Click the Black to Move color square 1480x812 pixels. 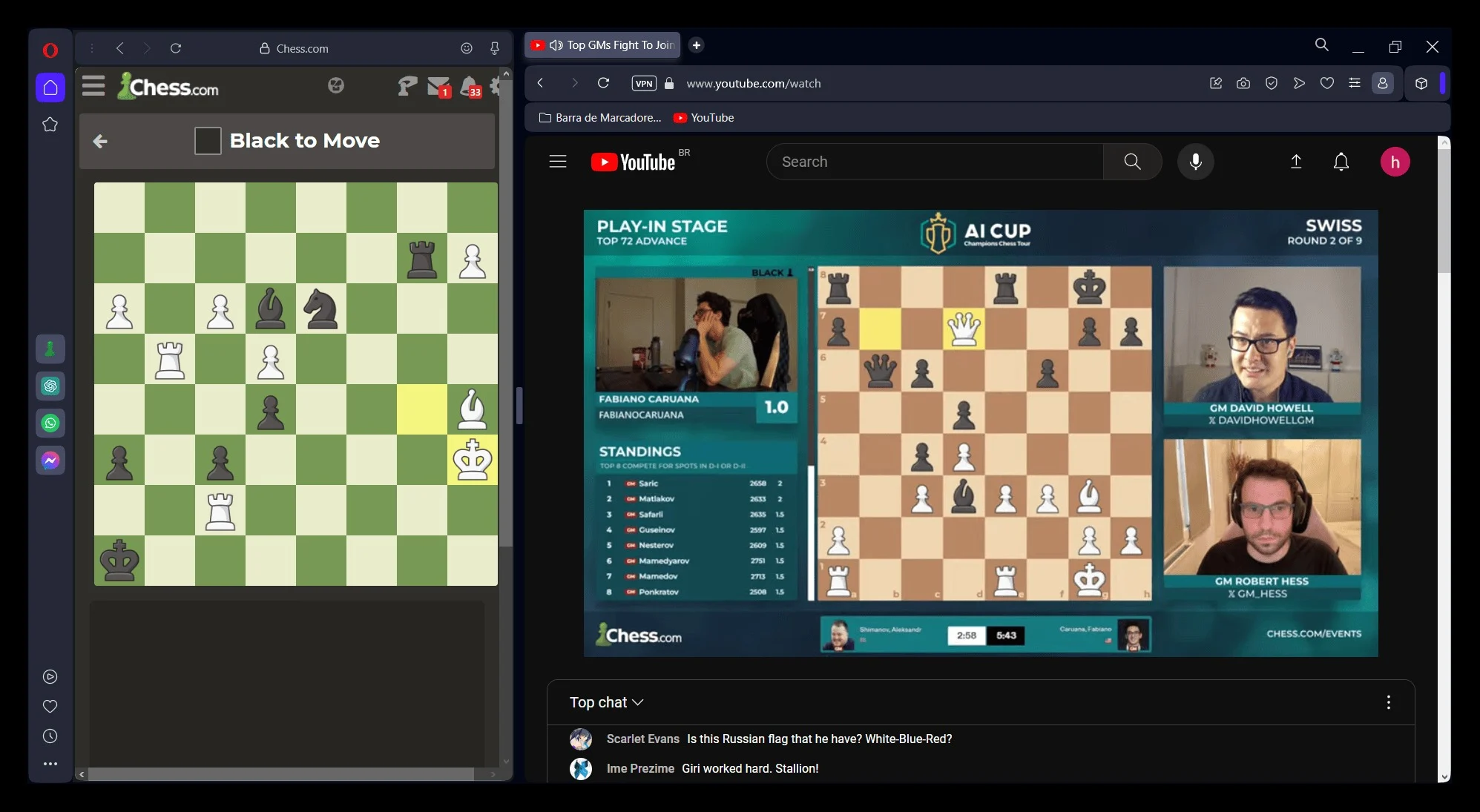208,141
